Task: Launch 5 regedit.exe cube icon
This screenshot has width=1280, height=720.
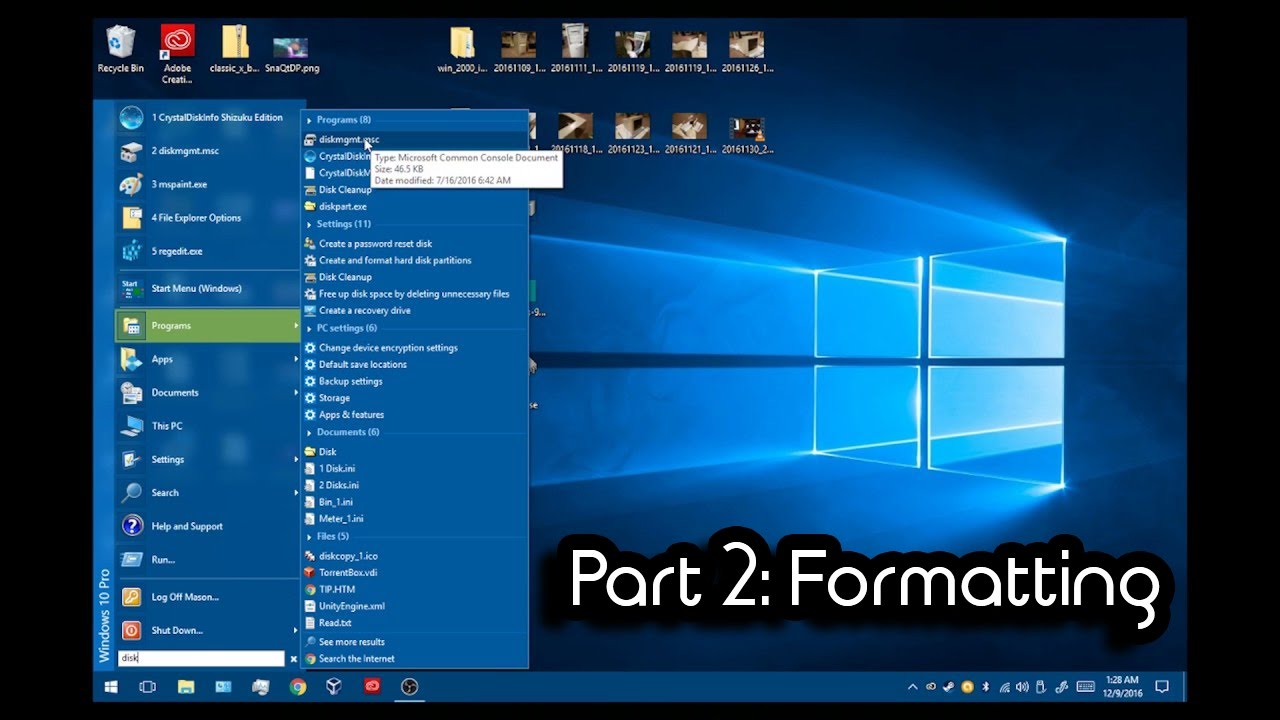Action: [x=131, y=251]
